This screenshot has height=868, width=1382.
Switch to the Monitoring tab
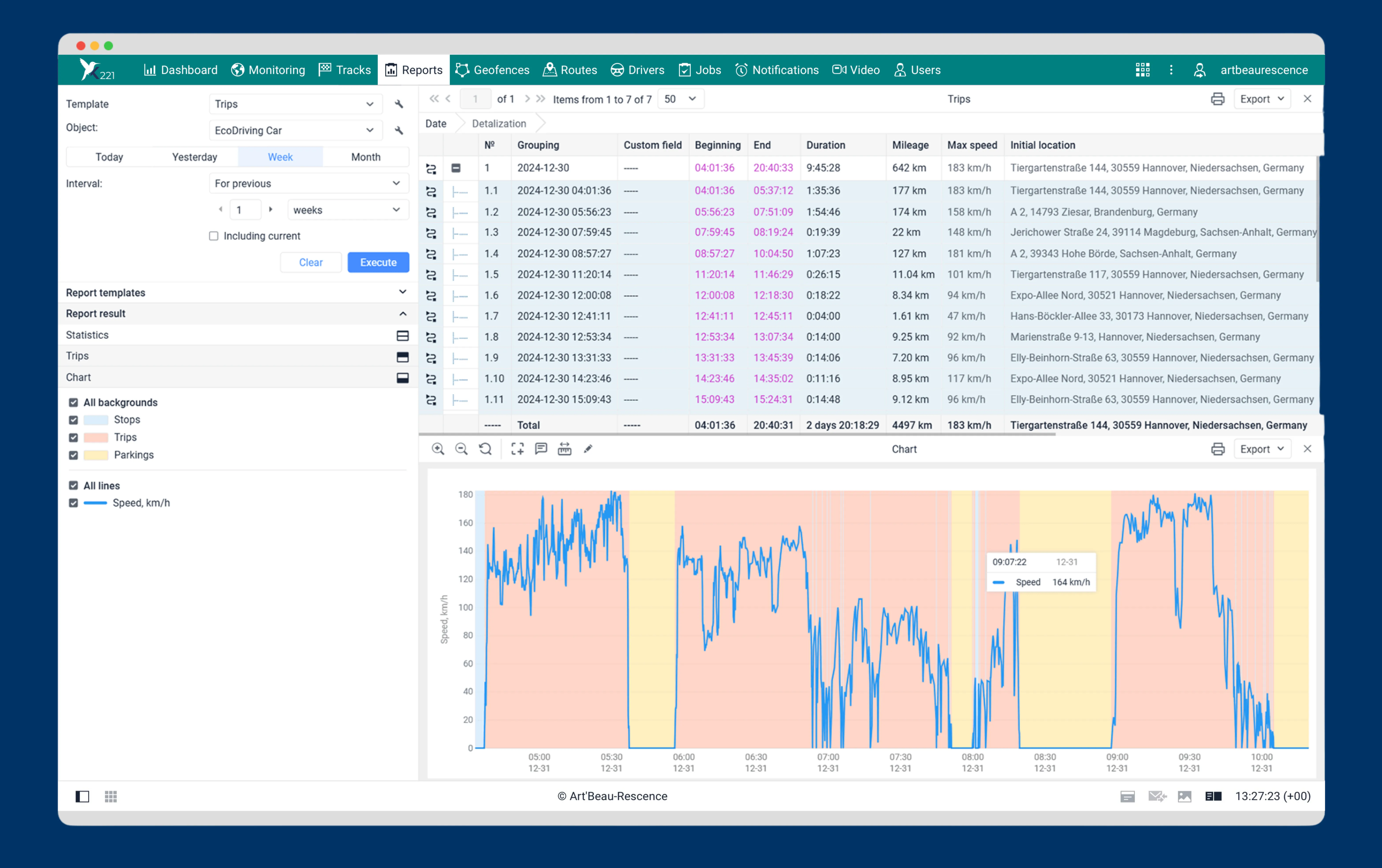click(x=268, y=70)
